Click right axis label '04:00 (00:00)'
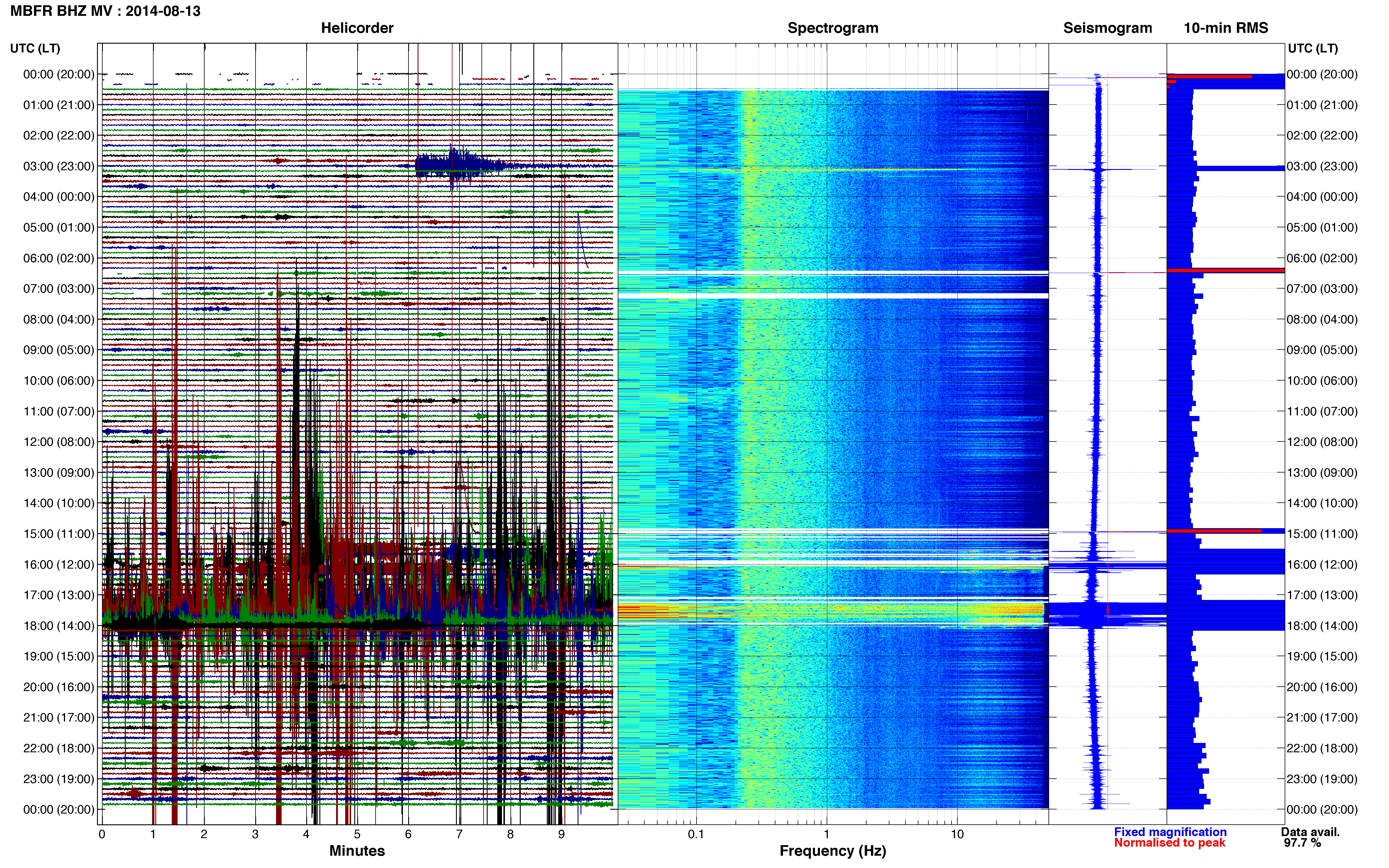 [1322, 197]
